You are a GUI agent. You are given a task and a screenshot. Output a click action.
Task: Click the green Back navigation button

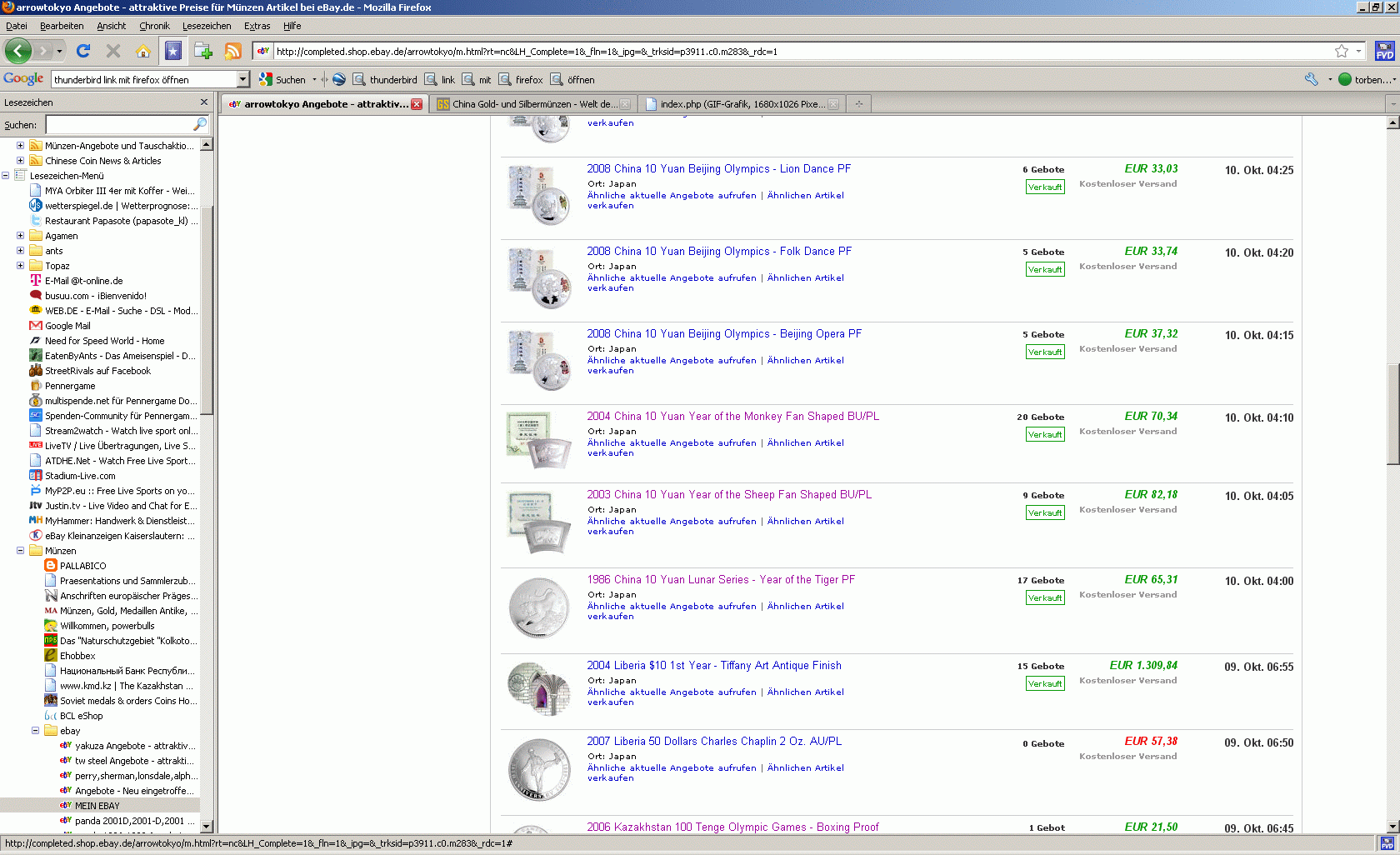pyautogui.click(x=17, y=52)
